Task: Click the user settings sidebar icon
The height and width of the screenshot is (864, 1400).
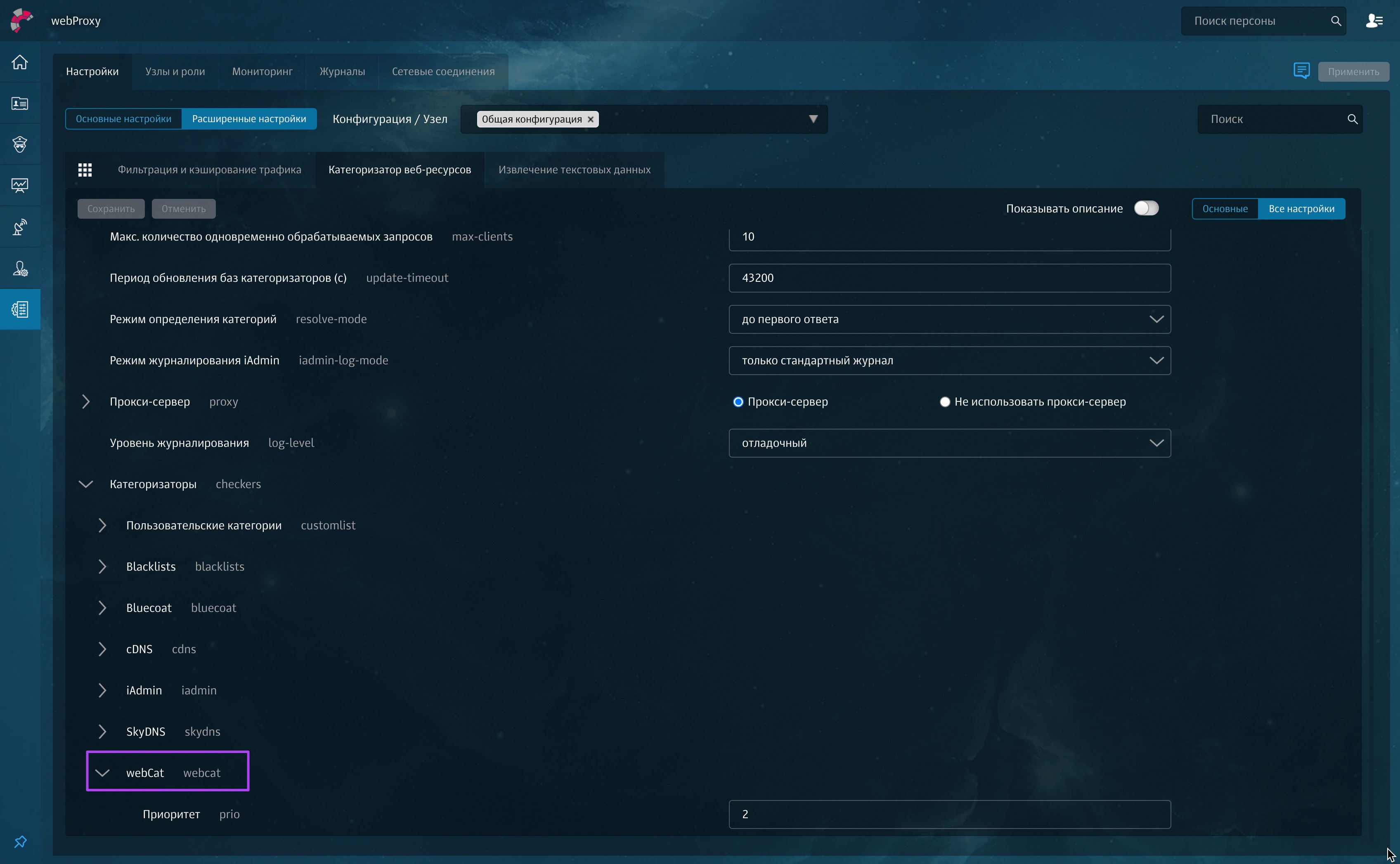Action: pyautogui.click(x=20, y=268)
